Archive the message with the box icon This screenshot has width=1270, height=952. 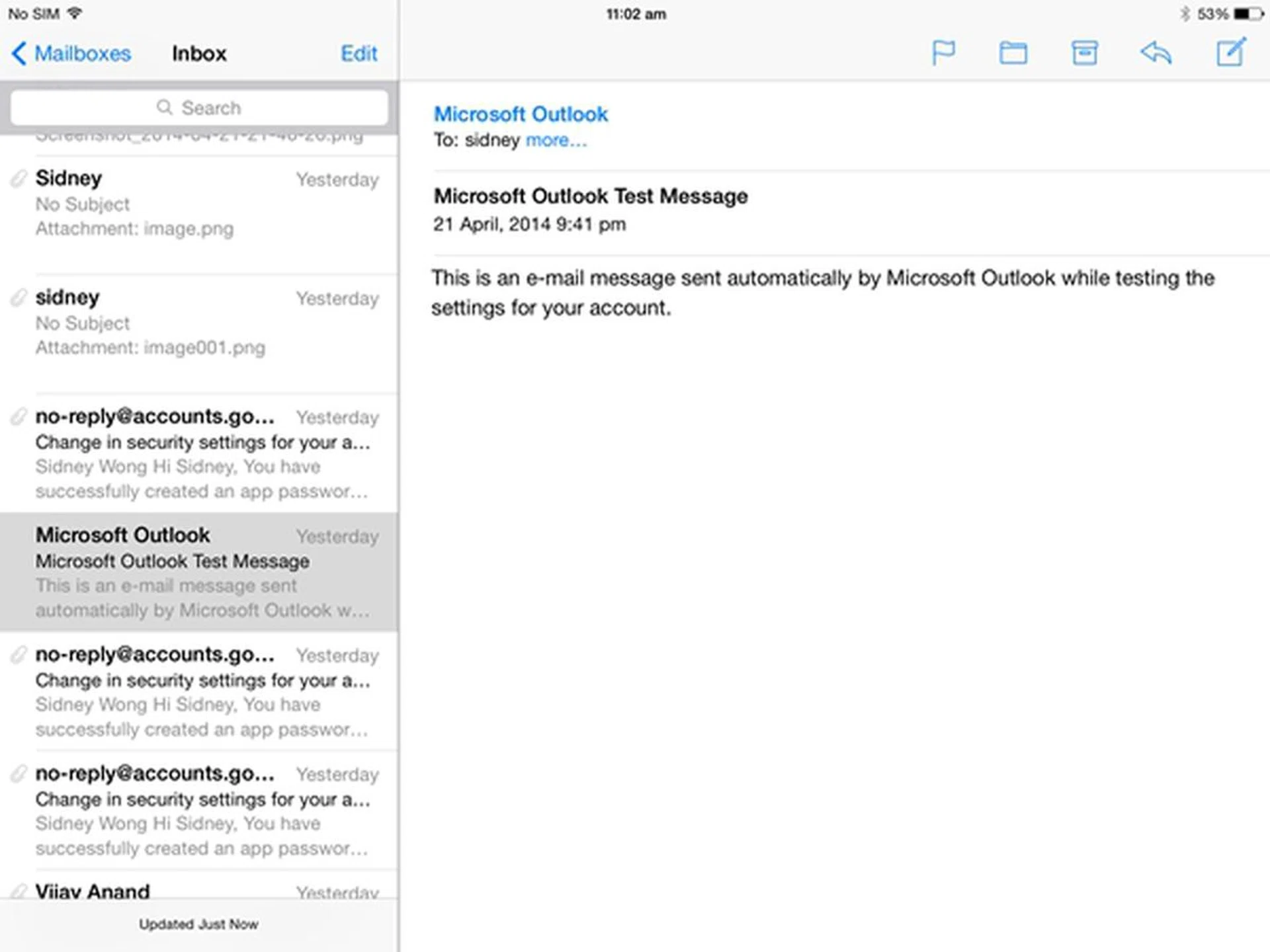[1084, 53]
